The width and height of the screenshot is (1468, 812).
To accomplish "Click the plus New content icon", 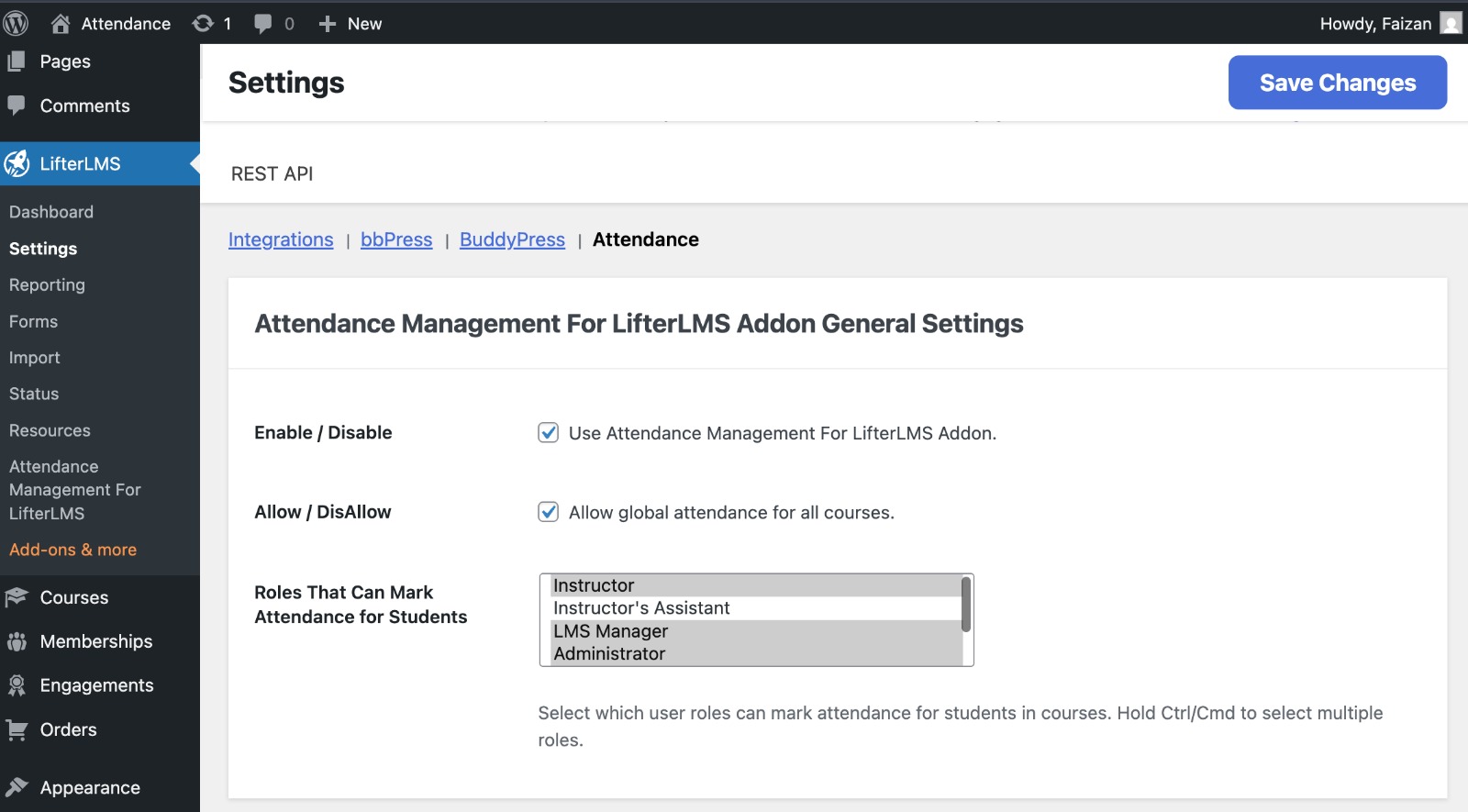I will pyautogui.click(x=328, y=24).
